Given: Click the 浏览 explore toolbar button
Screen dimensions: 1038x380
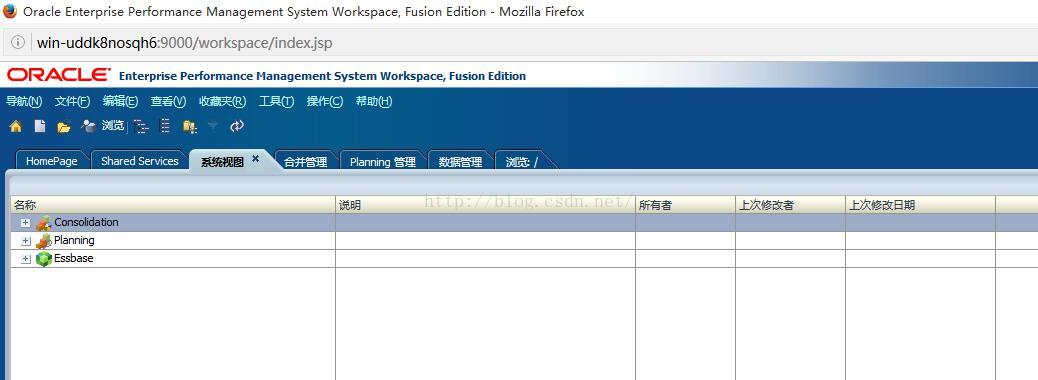Looking at the screenshot, I should (103, 126).
